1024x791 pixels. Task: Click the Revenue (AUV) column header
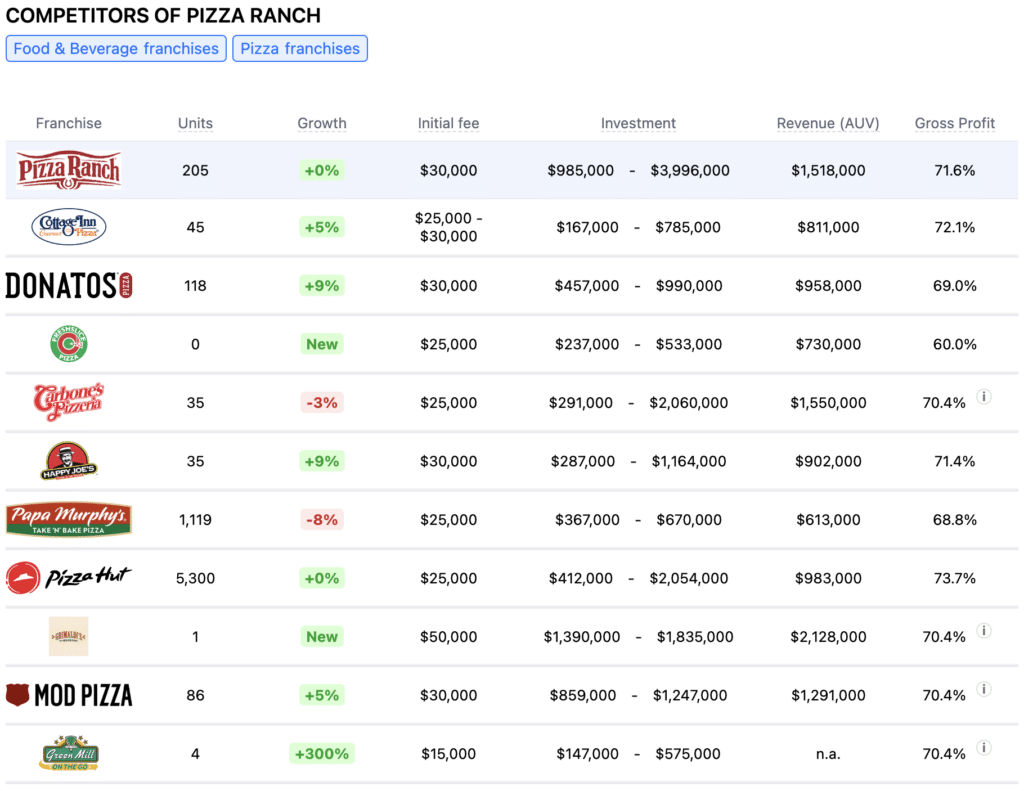(x=828, y=123)
